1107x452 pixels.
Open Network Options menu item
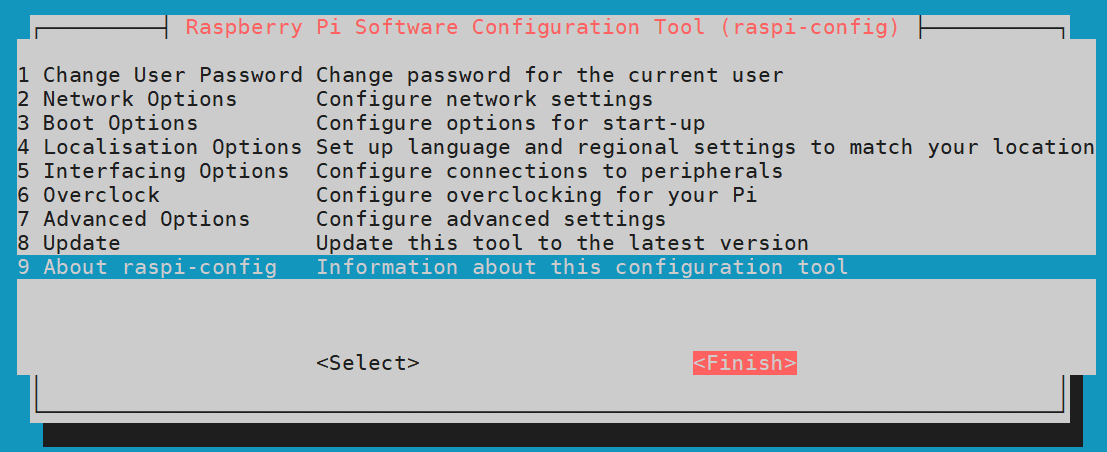coord(128,99)
